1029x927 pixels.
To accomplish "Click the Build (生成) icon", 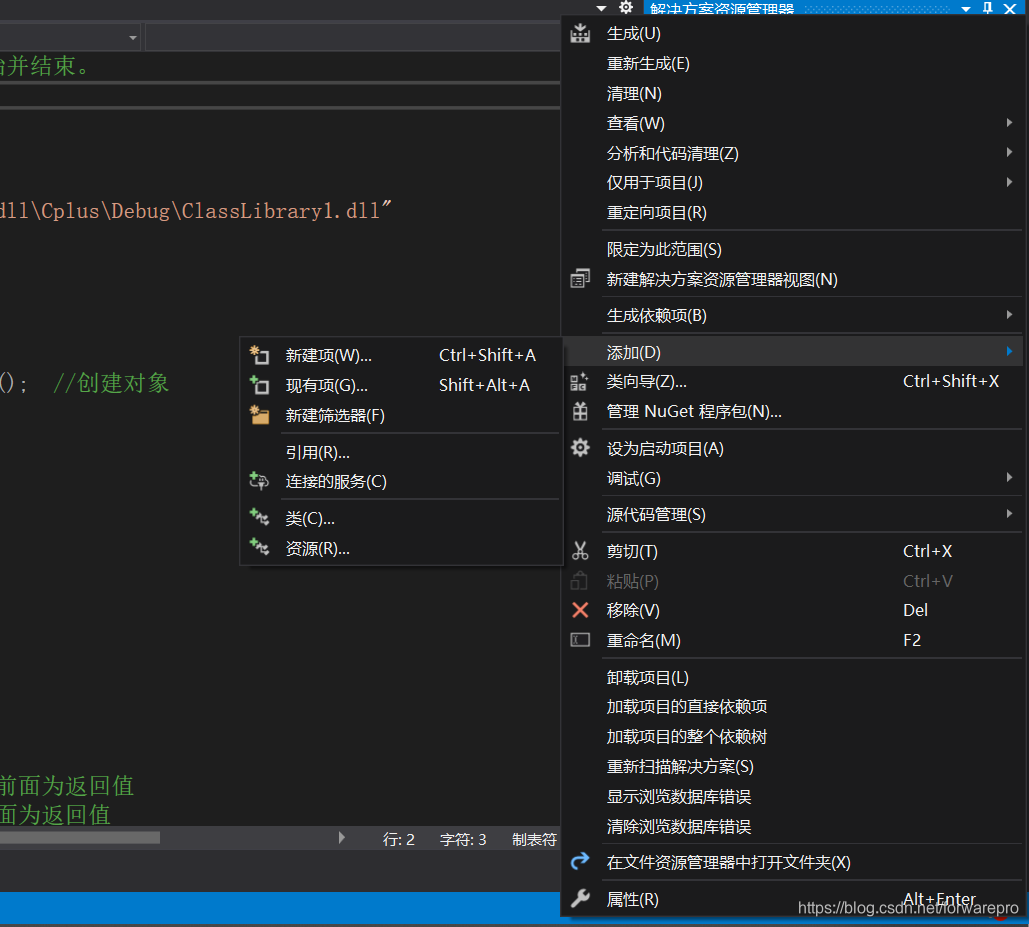I will 580,33.
